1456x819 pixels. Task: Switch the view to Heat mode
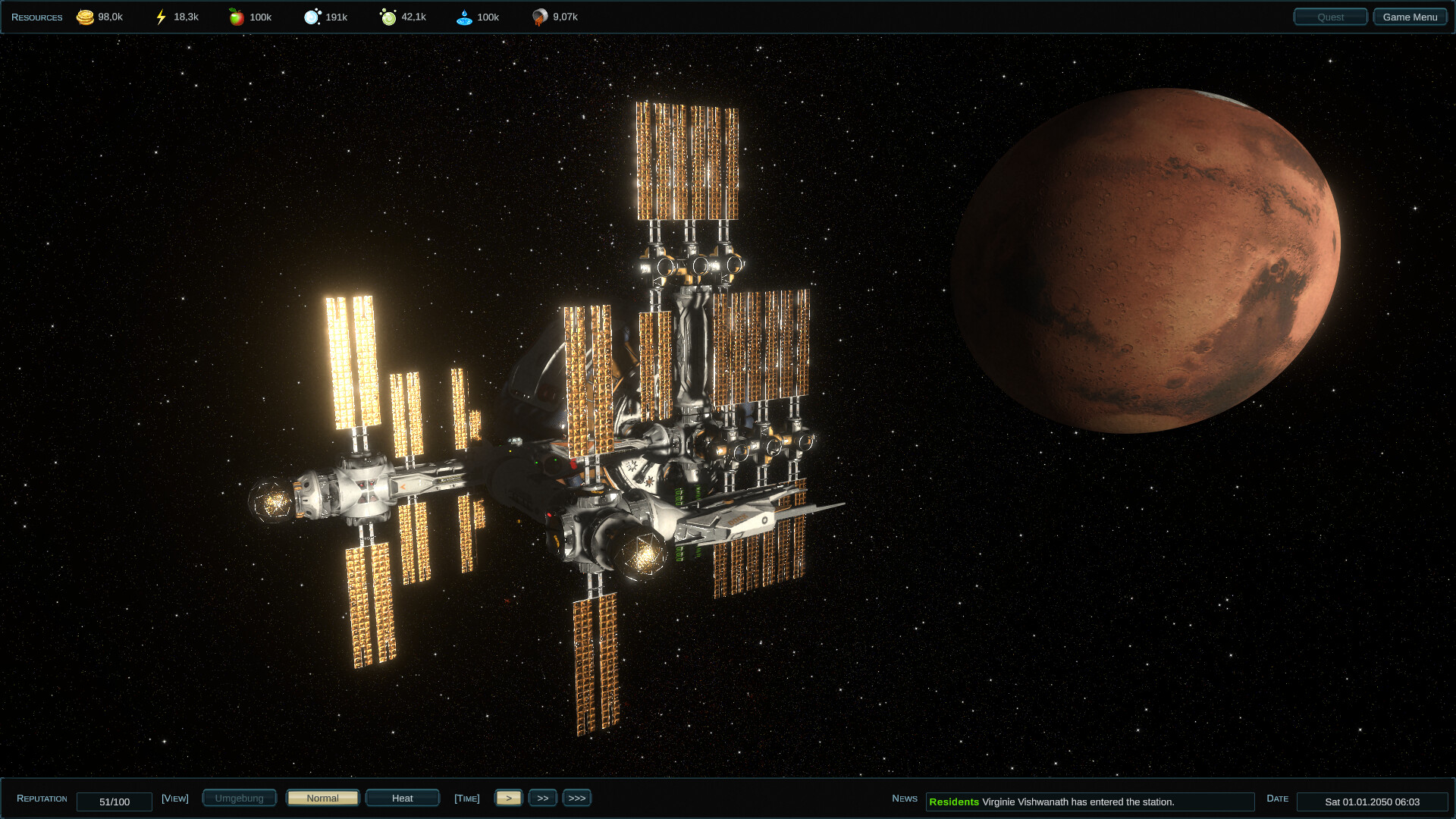pos(402,798)
